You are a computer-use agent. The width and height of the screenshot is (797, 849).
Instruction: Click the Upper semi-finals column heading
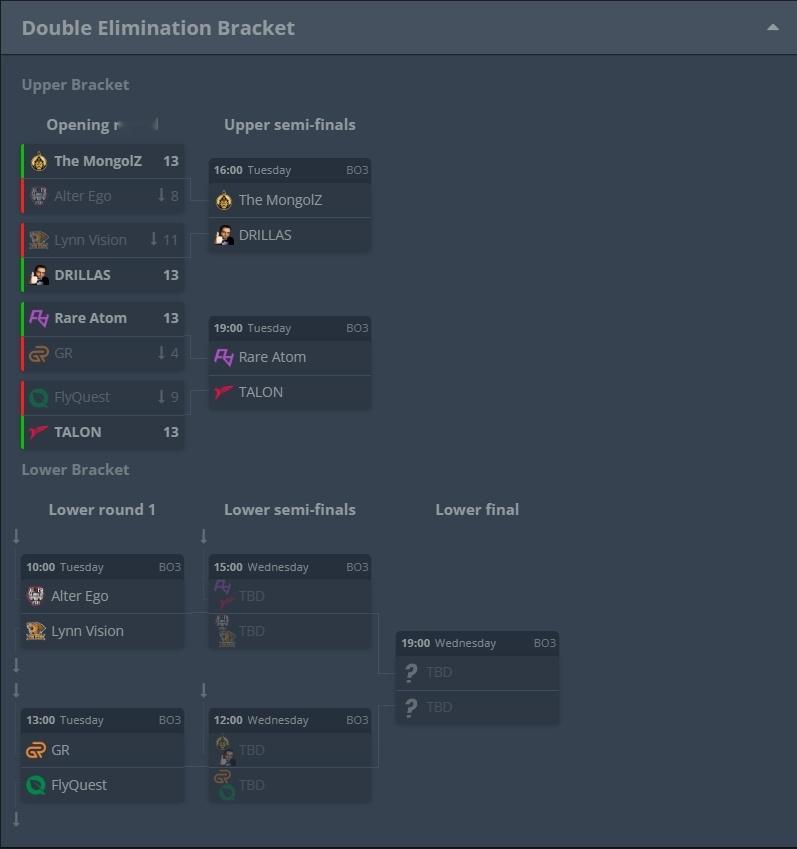click(x=290, y=125)
